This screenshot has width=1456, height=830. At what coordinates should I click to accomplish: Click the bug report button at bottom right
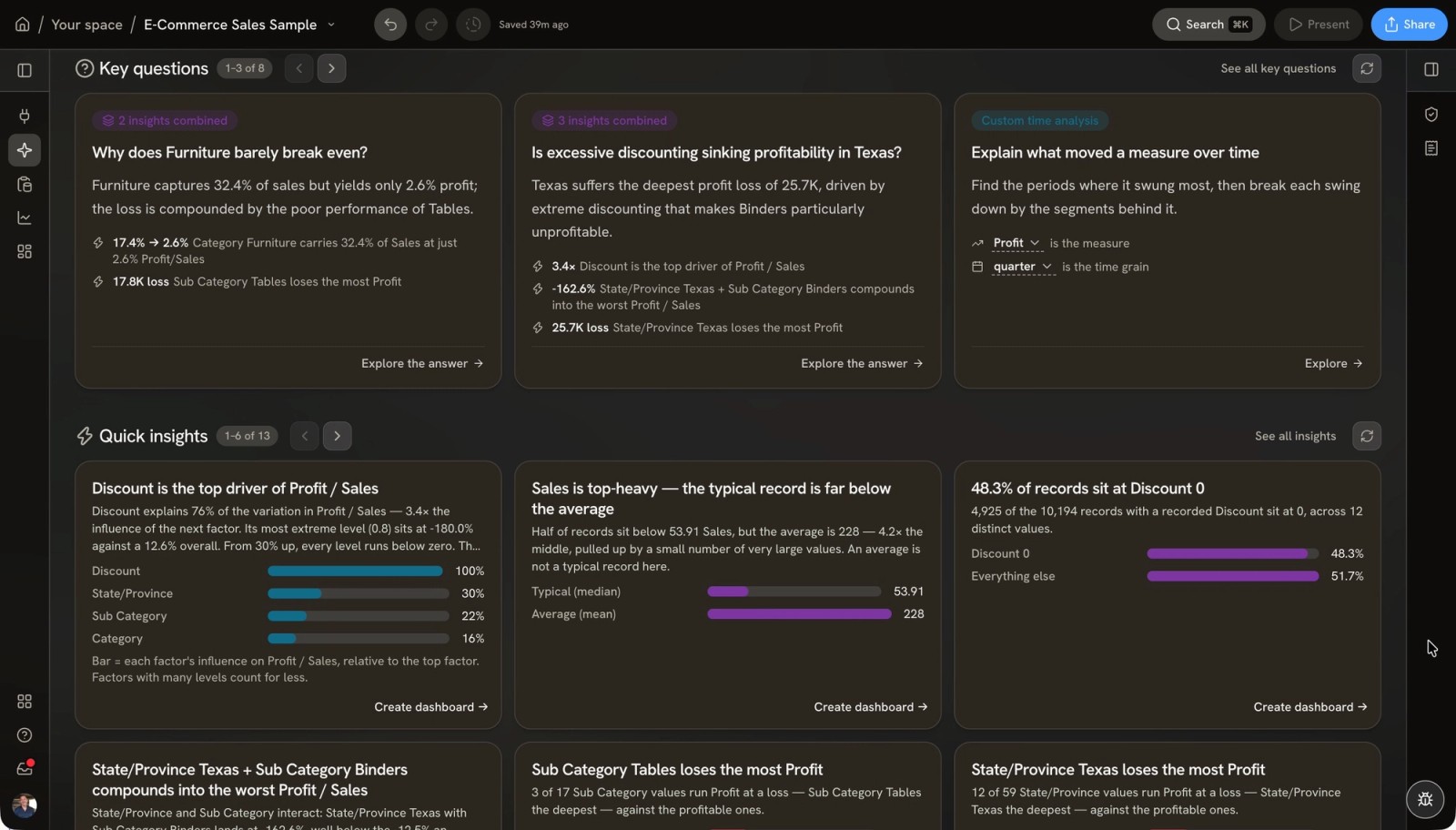[x=1425, y=800]
